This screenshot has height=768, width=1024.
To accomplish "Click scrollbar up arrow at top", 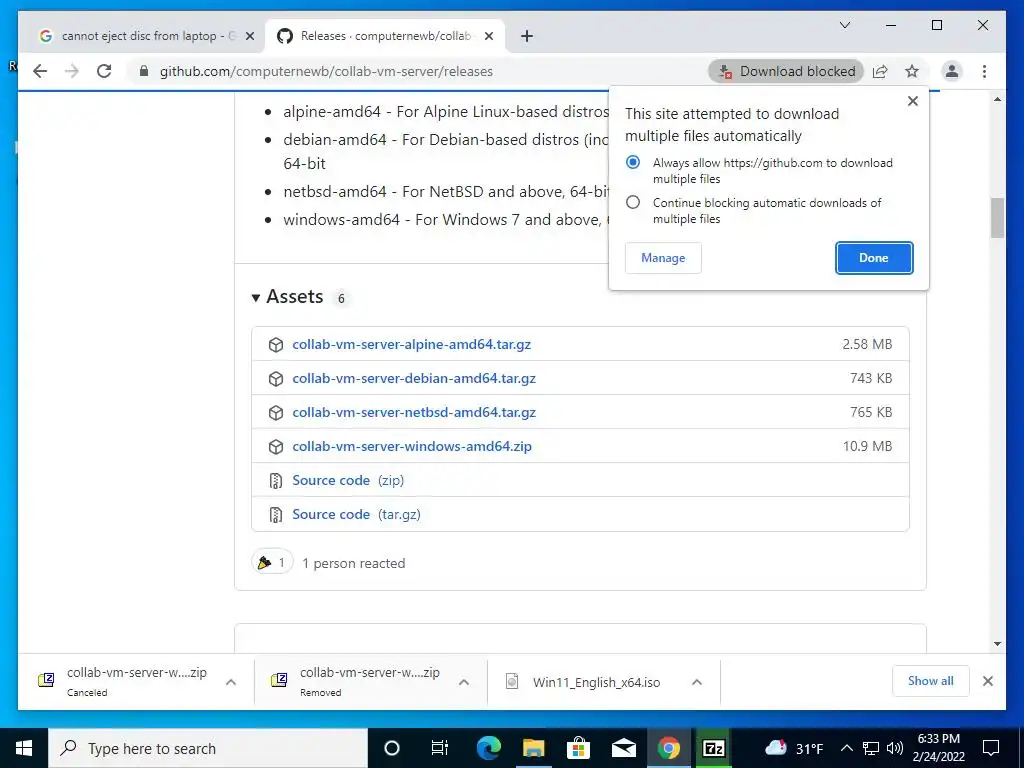I will pyautogui.click(x=997, y=99).
